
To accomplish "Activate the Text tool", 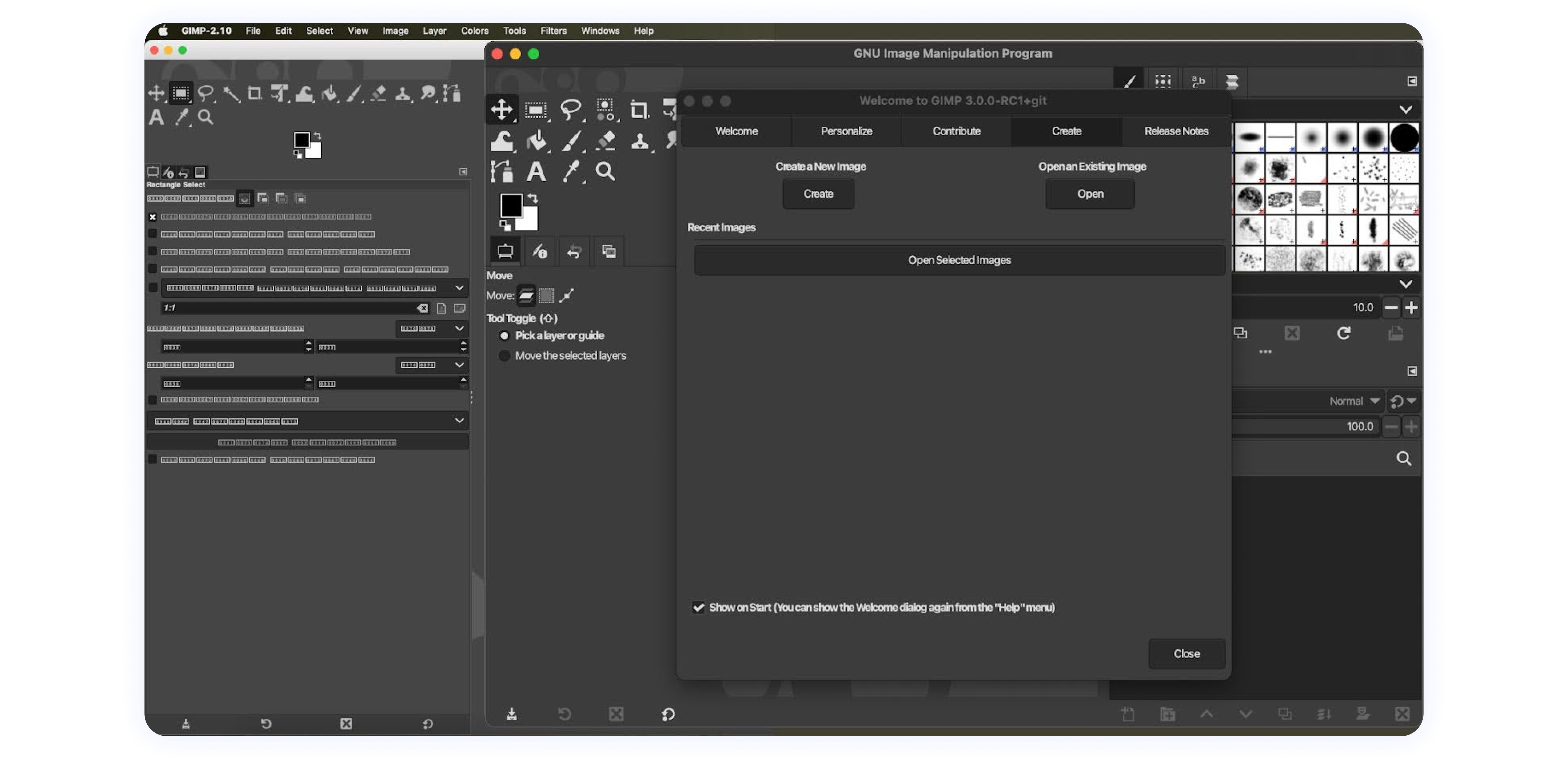I will click(536, 171).
